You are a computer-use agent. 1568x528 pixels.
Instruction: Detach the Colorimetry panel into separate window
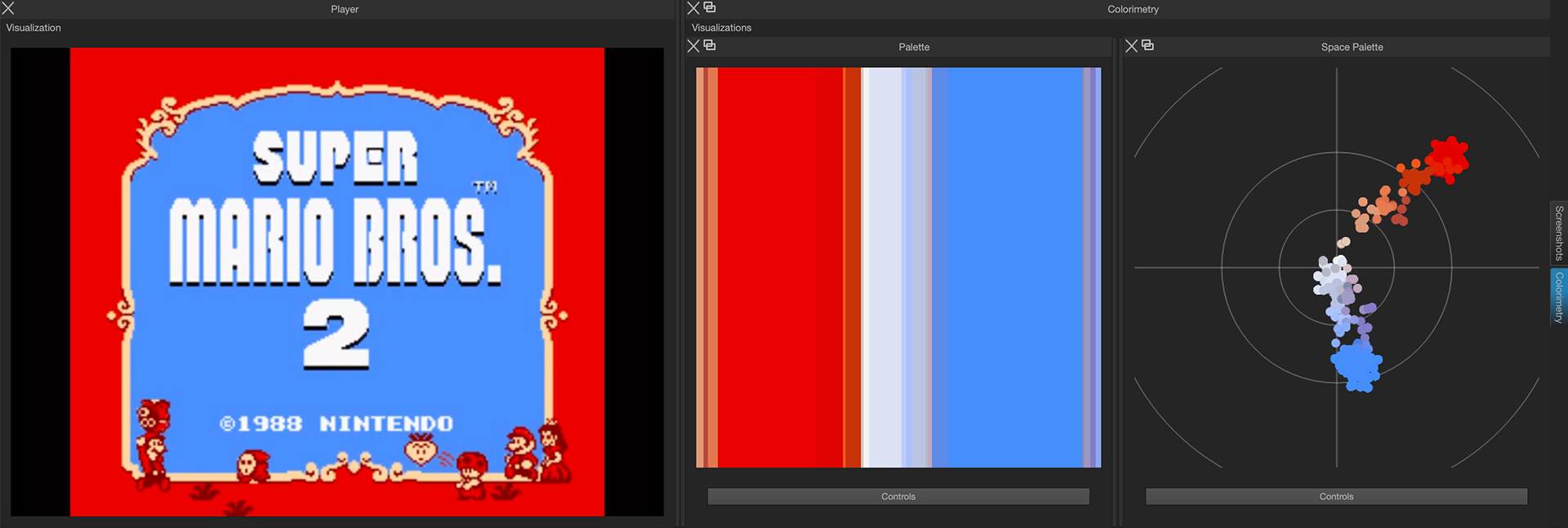tap(710, 7)
